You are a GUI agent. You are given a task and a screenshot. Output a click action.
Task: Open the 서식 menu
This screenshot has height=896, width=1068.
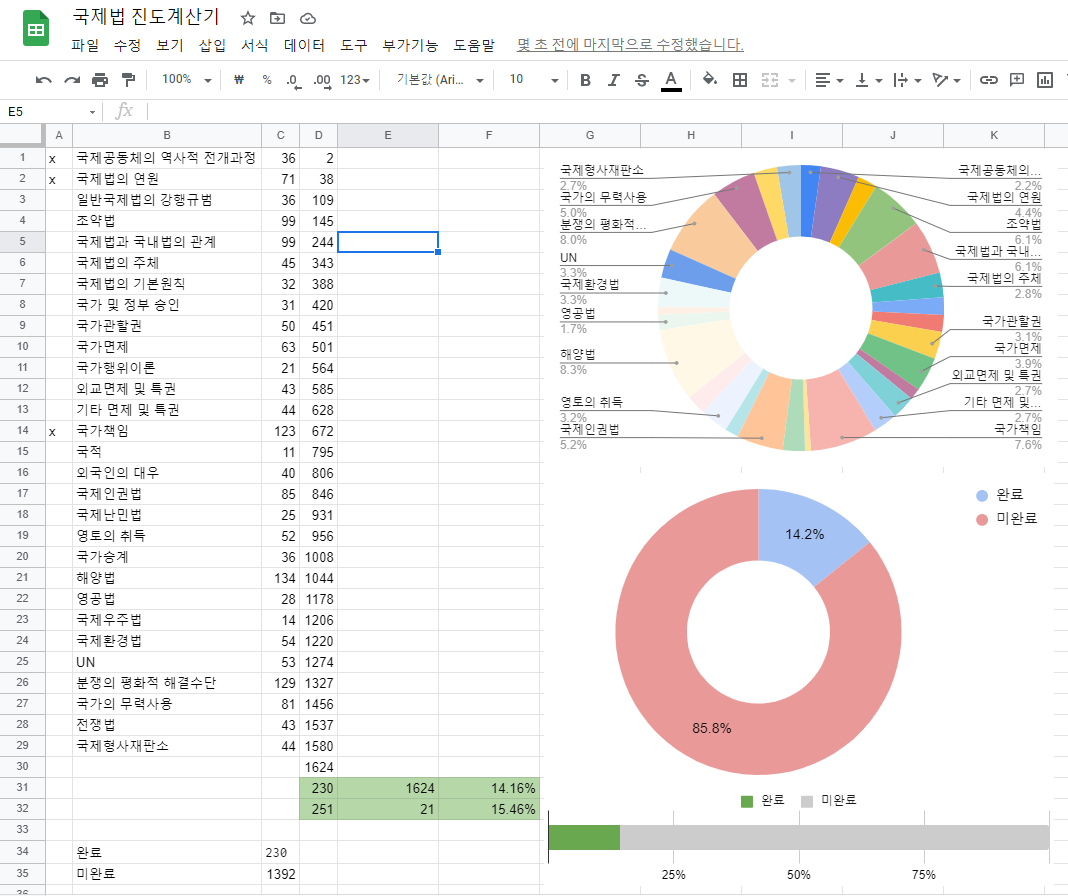pyautogui.click(x=255, y=45)
